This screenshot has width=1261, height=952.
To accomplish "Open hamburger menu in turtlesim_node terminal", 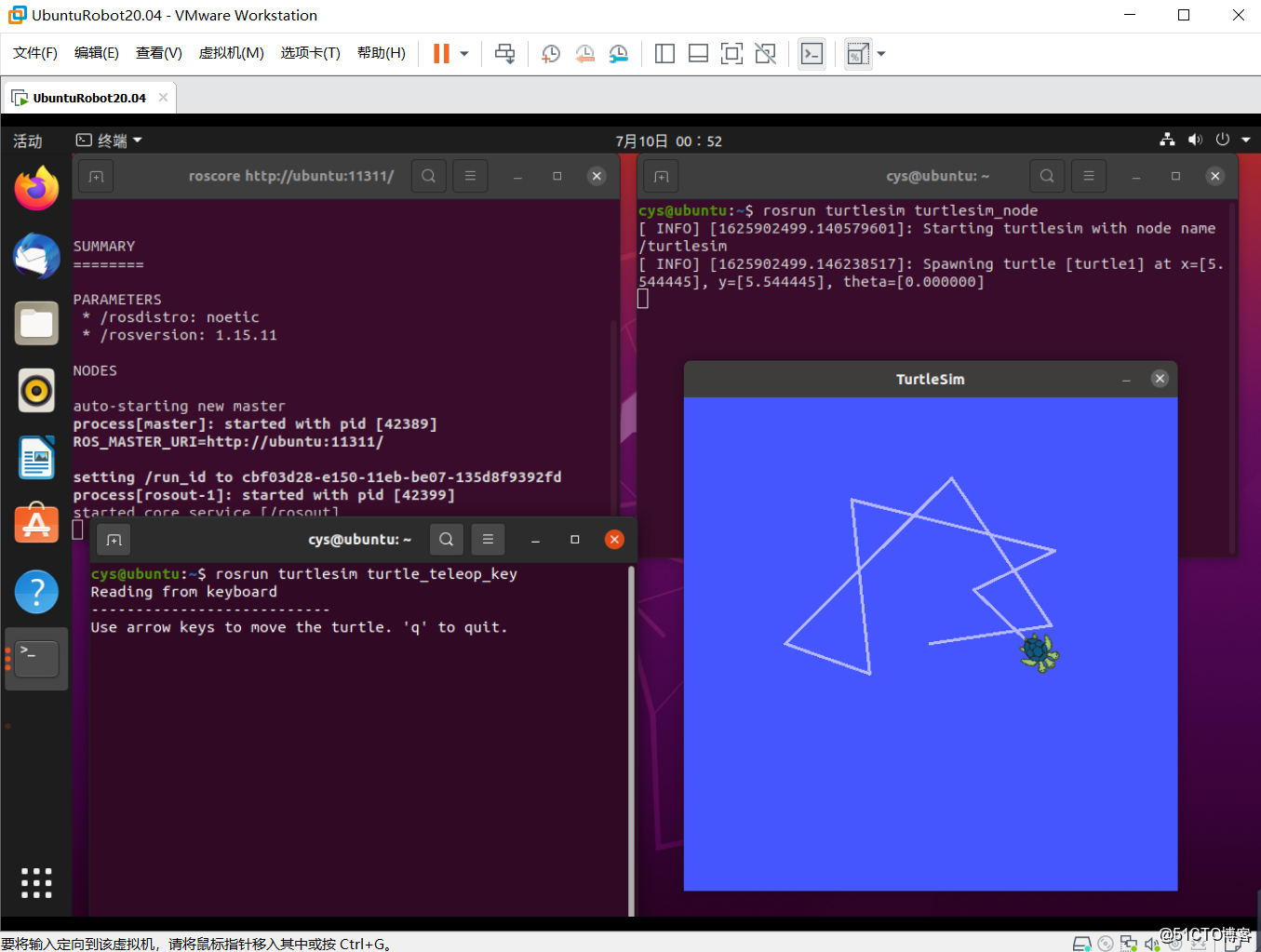I will 1089,176.
